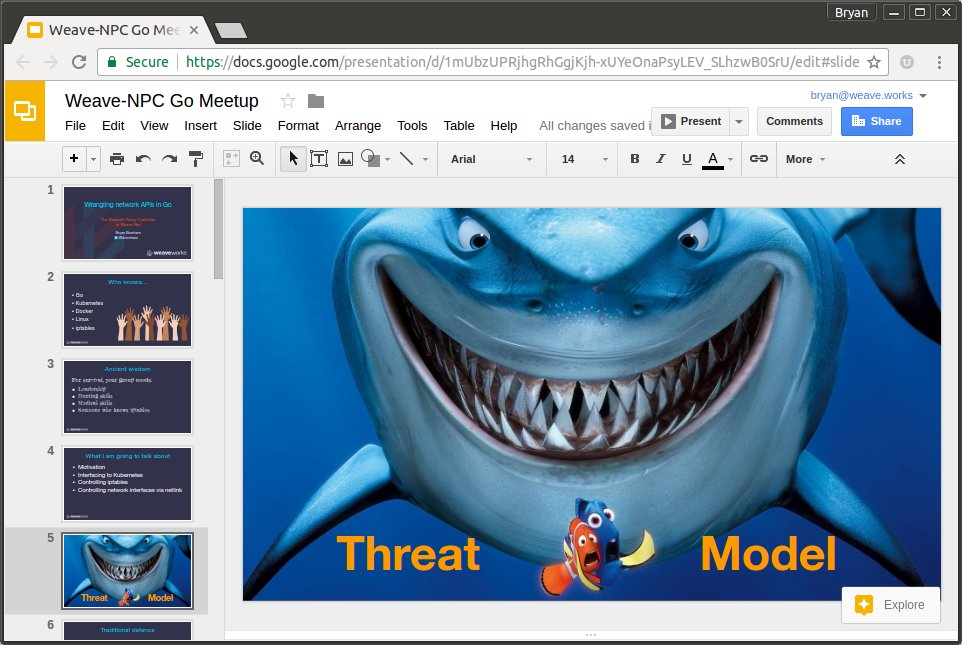The image size is (962, 645).
Task: Move presentation using the folder icon
Action: pyautogui.click(x=316, y=101)
